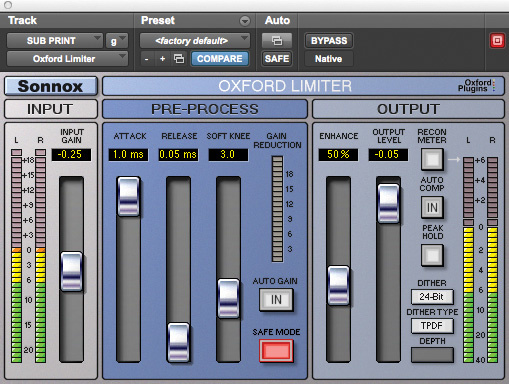The image size is (509, 384).
Task: Click the red target button at top right
Action: [x=497, y=41]
